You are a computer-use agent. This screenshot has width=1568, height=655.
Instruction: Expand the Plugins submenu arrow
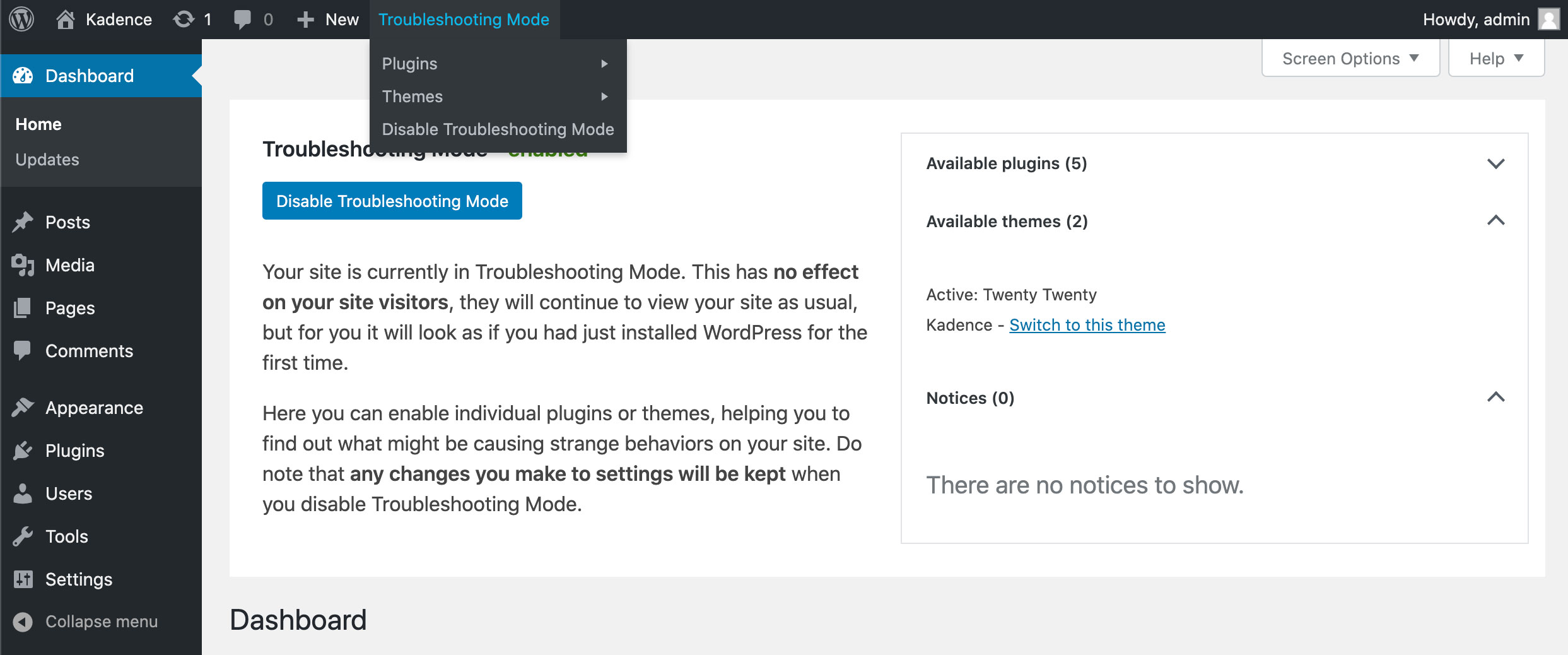tap(604, 64)
